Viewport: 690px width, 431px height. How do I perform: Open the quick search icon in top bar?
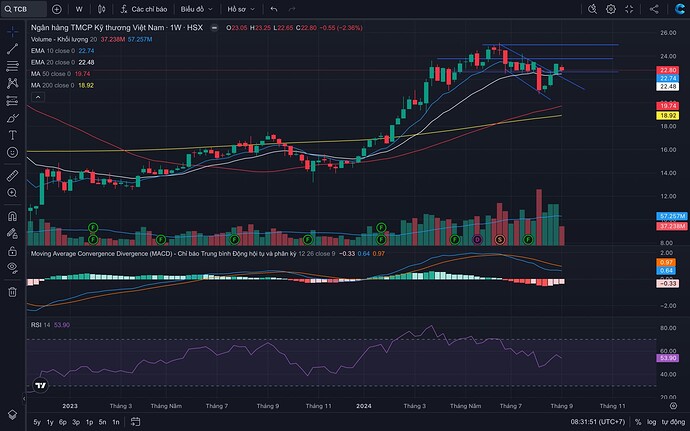coord(592,9)
